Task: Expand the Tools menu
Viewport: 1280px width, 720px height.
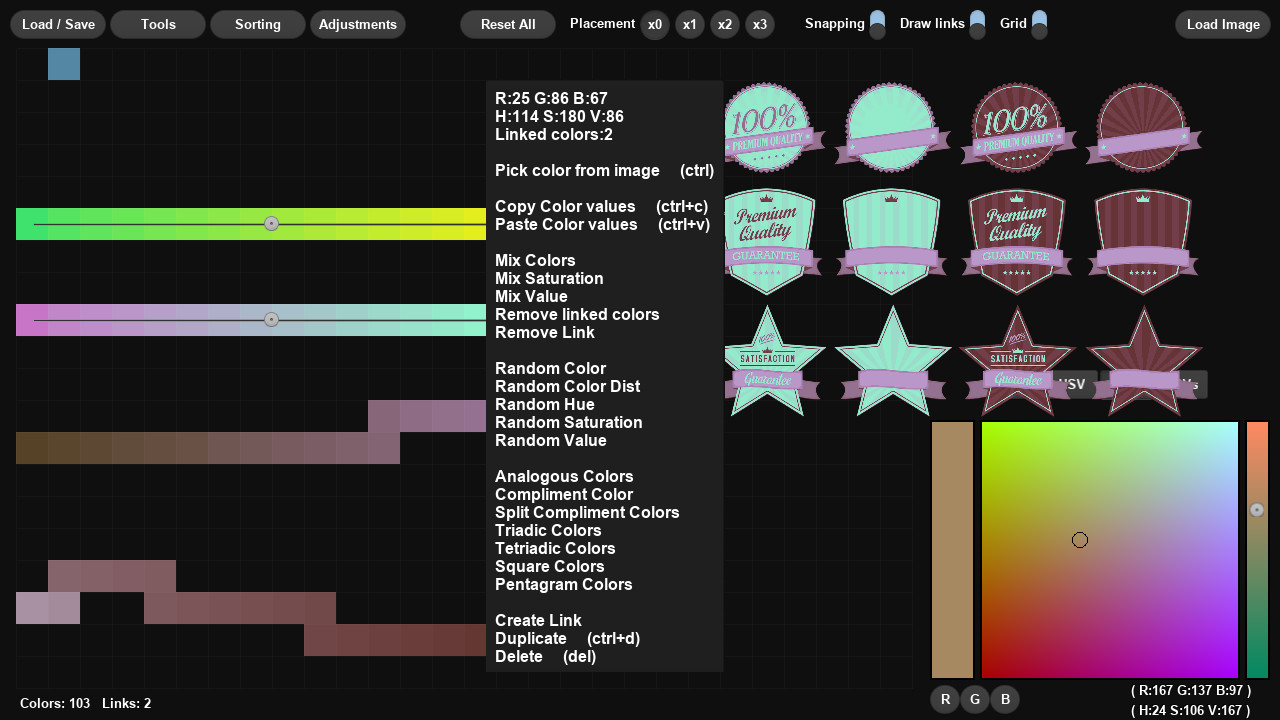Action: pos(158,24)
